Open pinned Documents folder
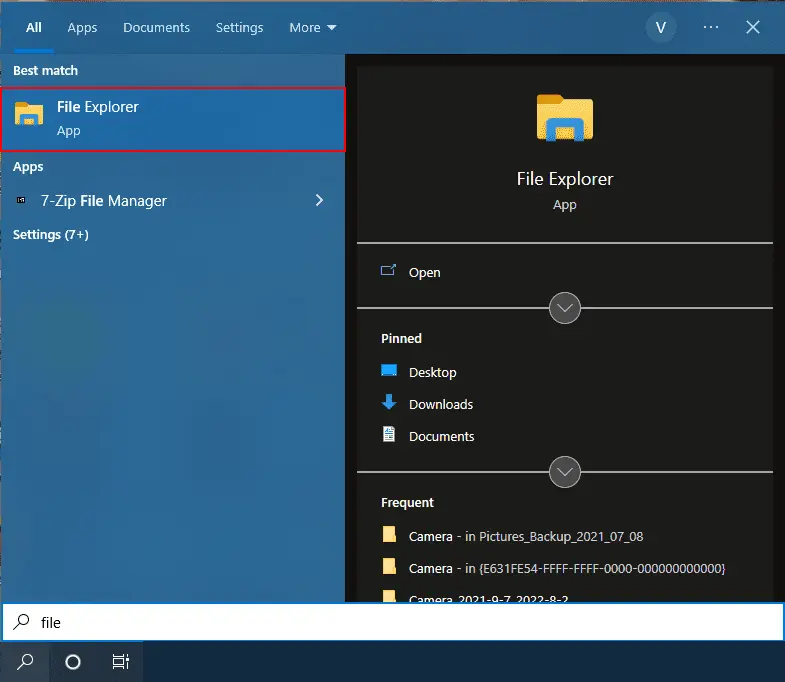Image resolution: width=785 pixels, height=682 pixels. tap(442, 437)
